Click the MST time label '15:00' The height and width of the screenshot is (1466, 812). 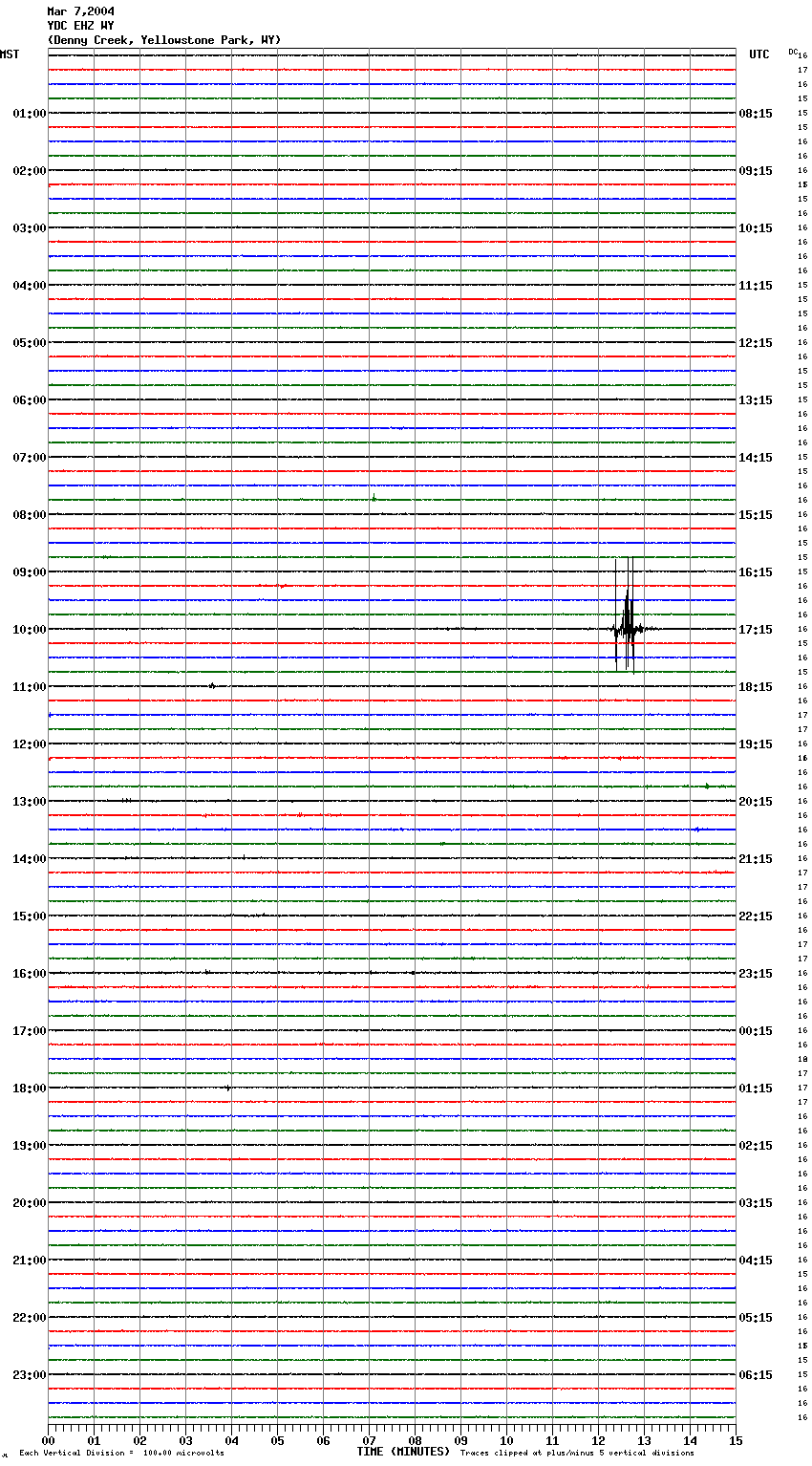click(x=29, y=916)
